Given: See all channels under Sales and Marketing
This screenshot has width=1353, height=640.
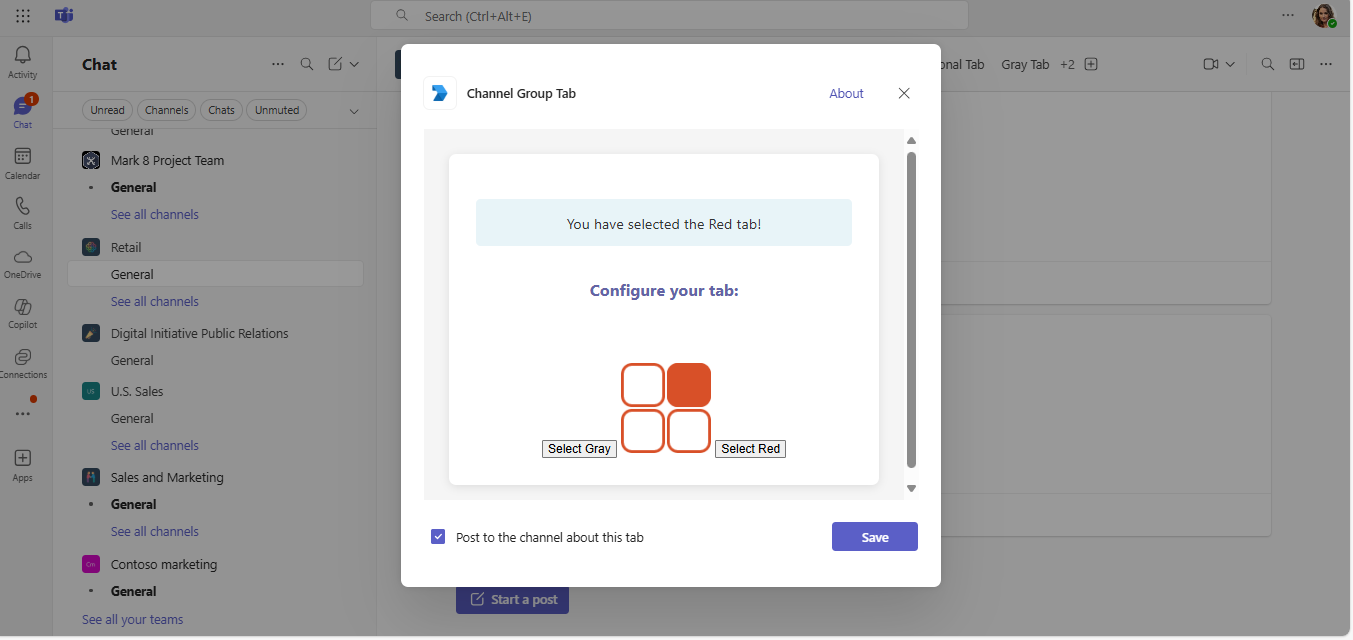Looking at the screenshot, I should pyautogui.click(x=155, y=531).
